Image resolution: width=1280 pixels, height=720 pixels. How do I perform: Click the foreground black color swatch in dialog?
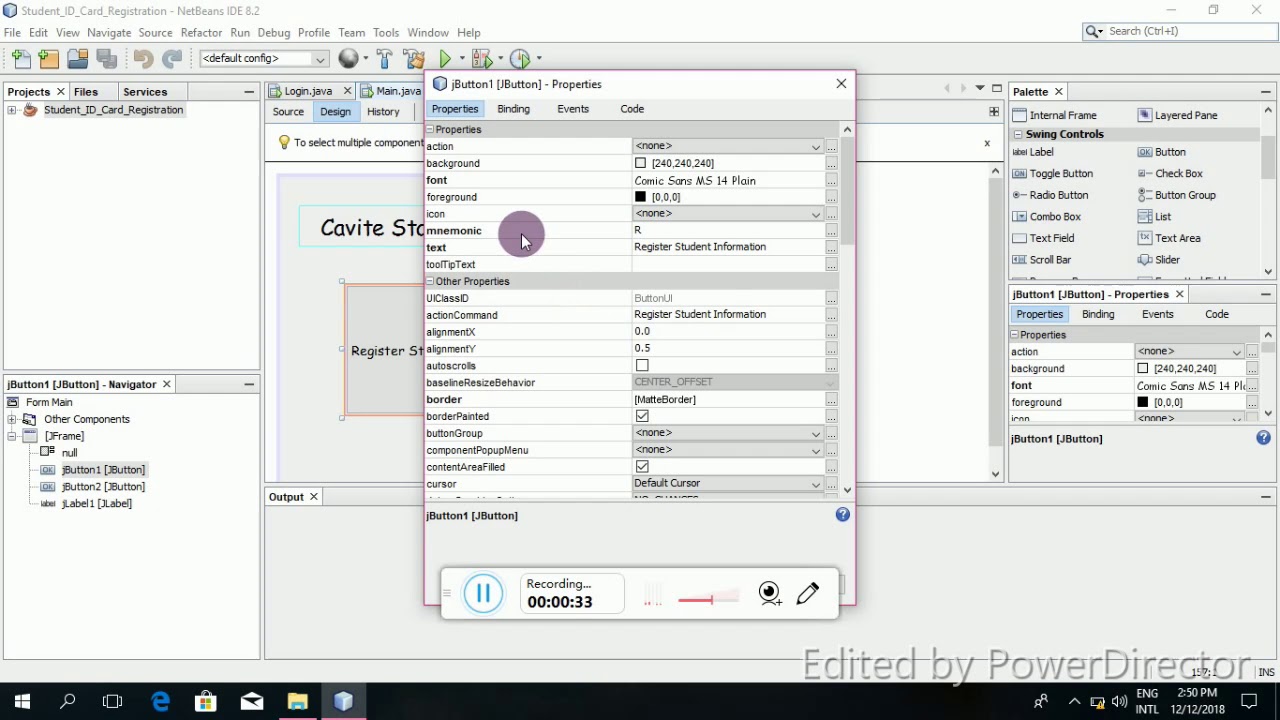[x=640, y=197]
